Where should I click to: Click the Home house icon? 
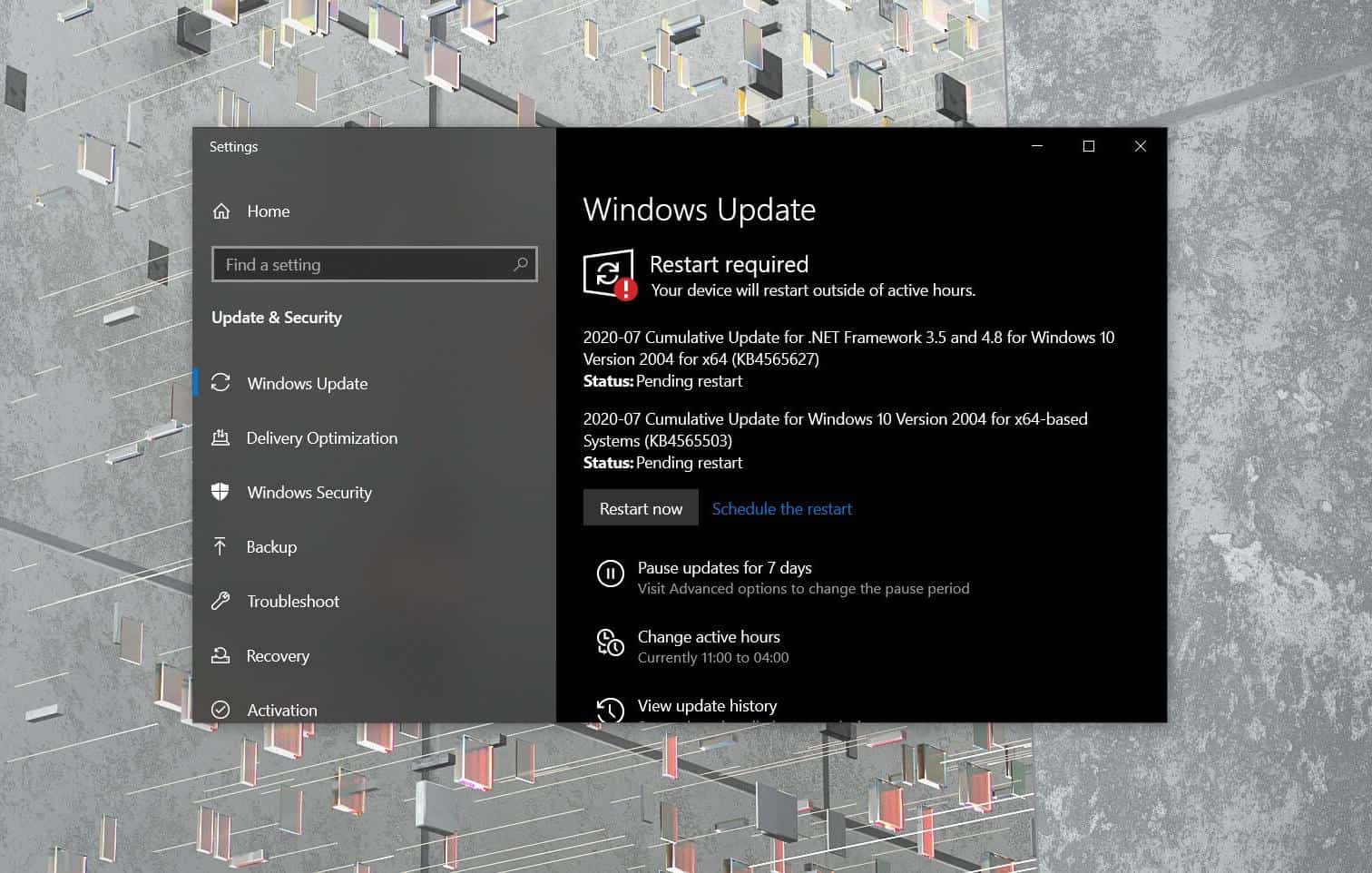click(x=220, y=211)
